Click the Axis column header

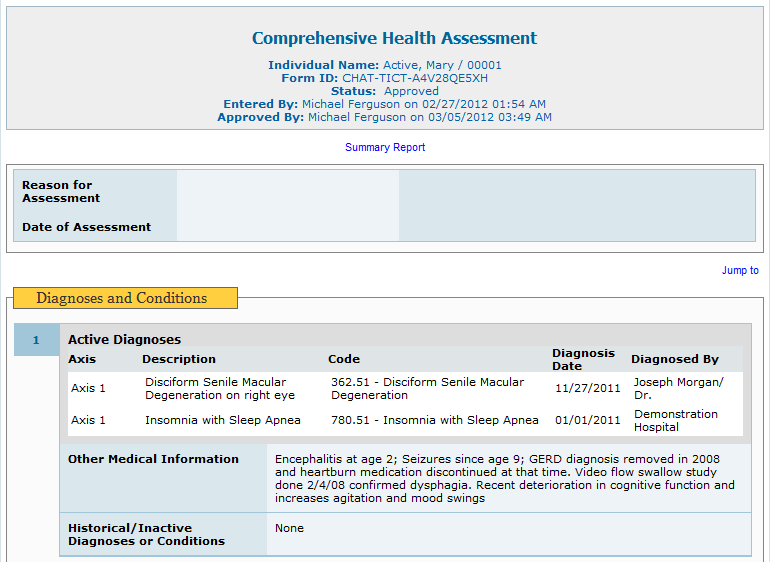coord(82,359)
